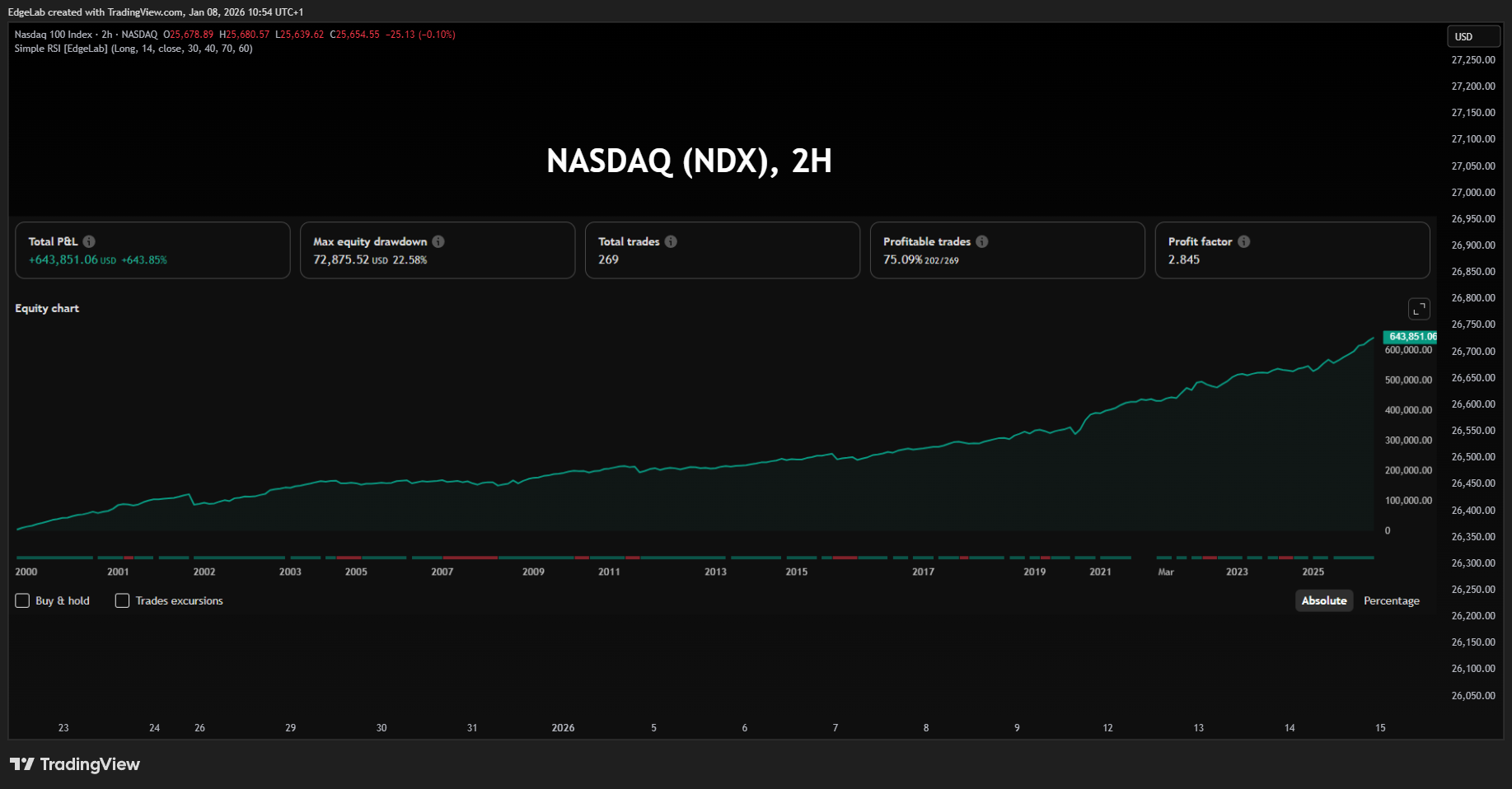The height and width of the screenshot is (789, 1512).
Task: Click the Total P&L value +643,851.06
Action: pos(63,259)
